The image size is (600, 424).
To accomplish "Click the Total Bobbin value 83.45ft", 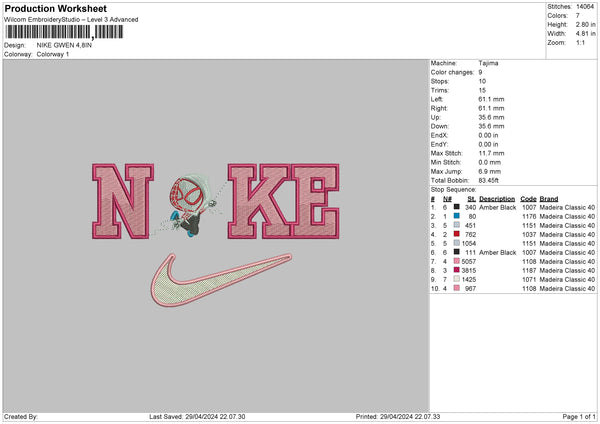I will (x=488, y=180).
